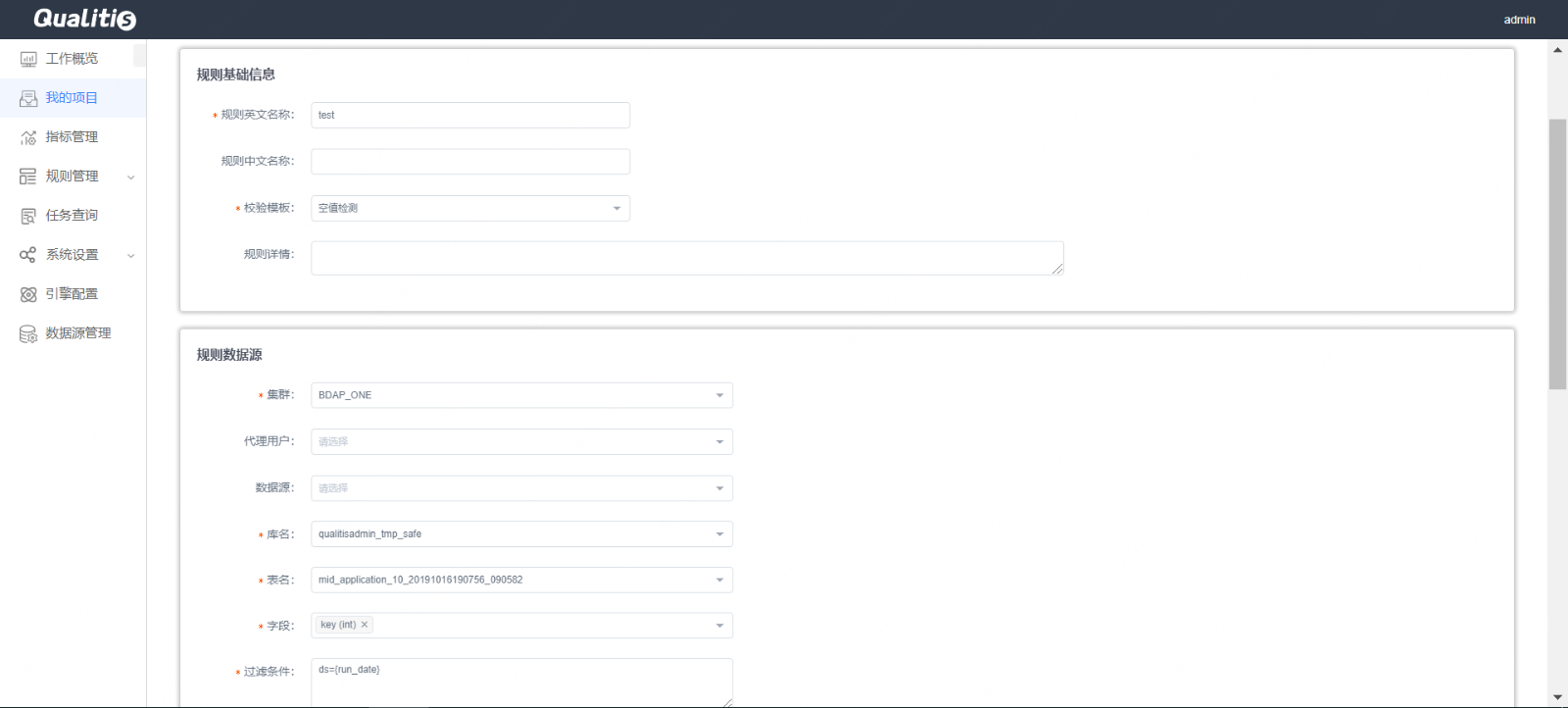Open the 集群 BDAP_ONE dropdown
The height and width of the screenshot is (708, 1568).
(522, 395)
